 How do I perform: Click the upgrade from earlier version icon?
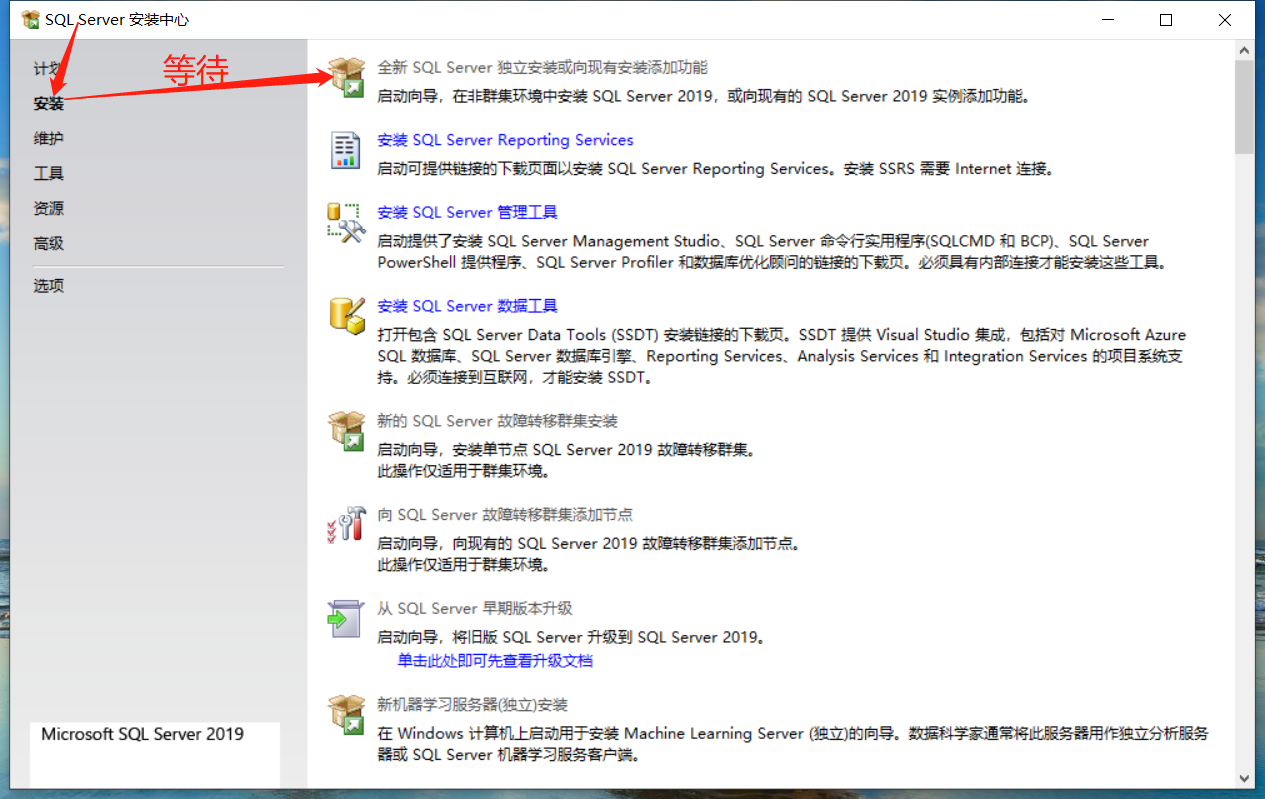click(x=344, y=618)
